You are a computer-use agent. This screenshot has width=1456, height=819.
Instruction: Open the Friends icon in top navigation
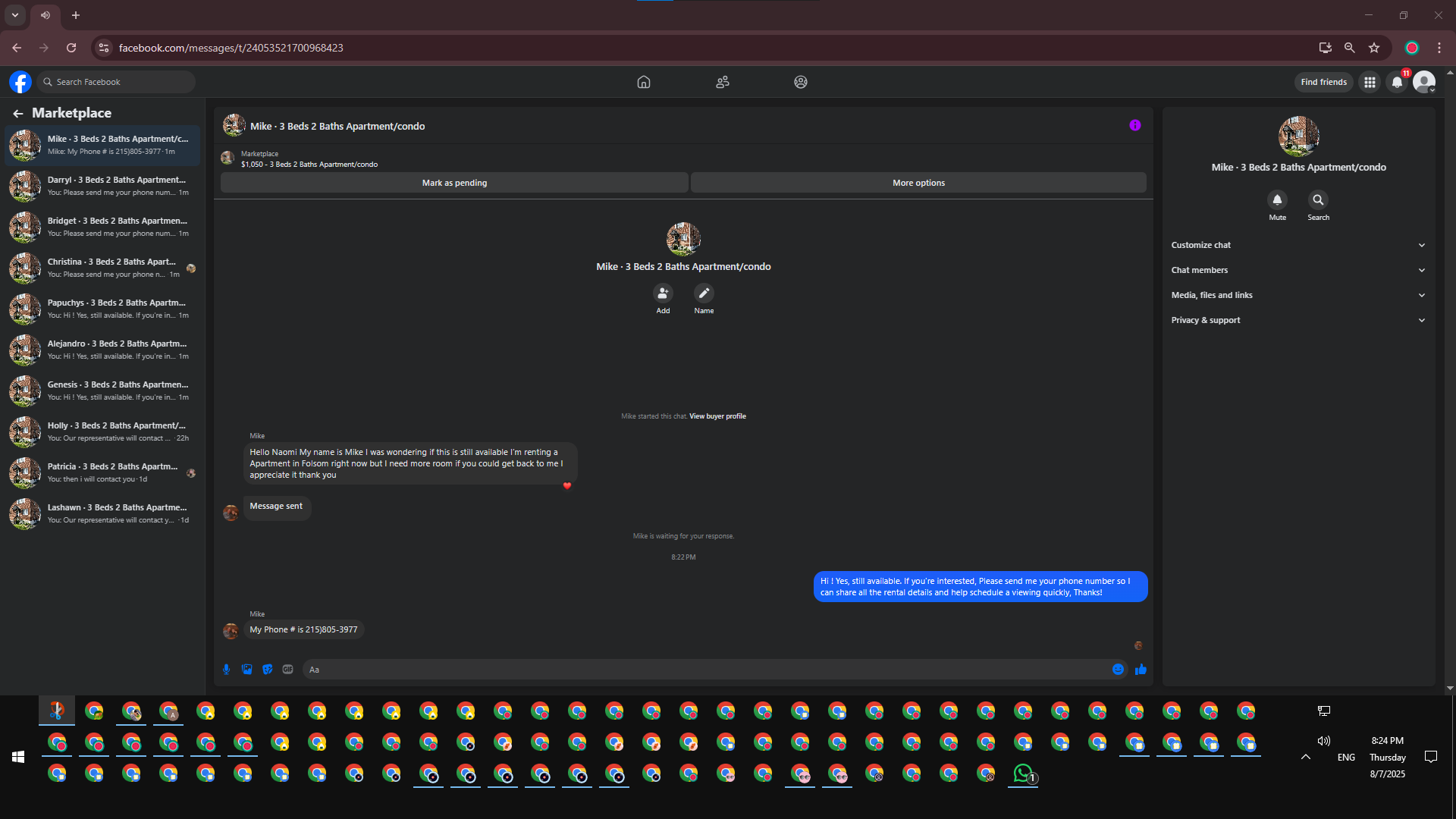pos(723,82)
